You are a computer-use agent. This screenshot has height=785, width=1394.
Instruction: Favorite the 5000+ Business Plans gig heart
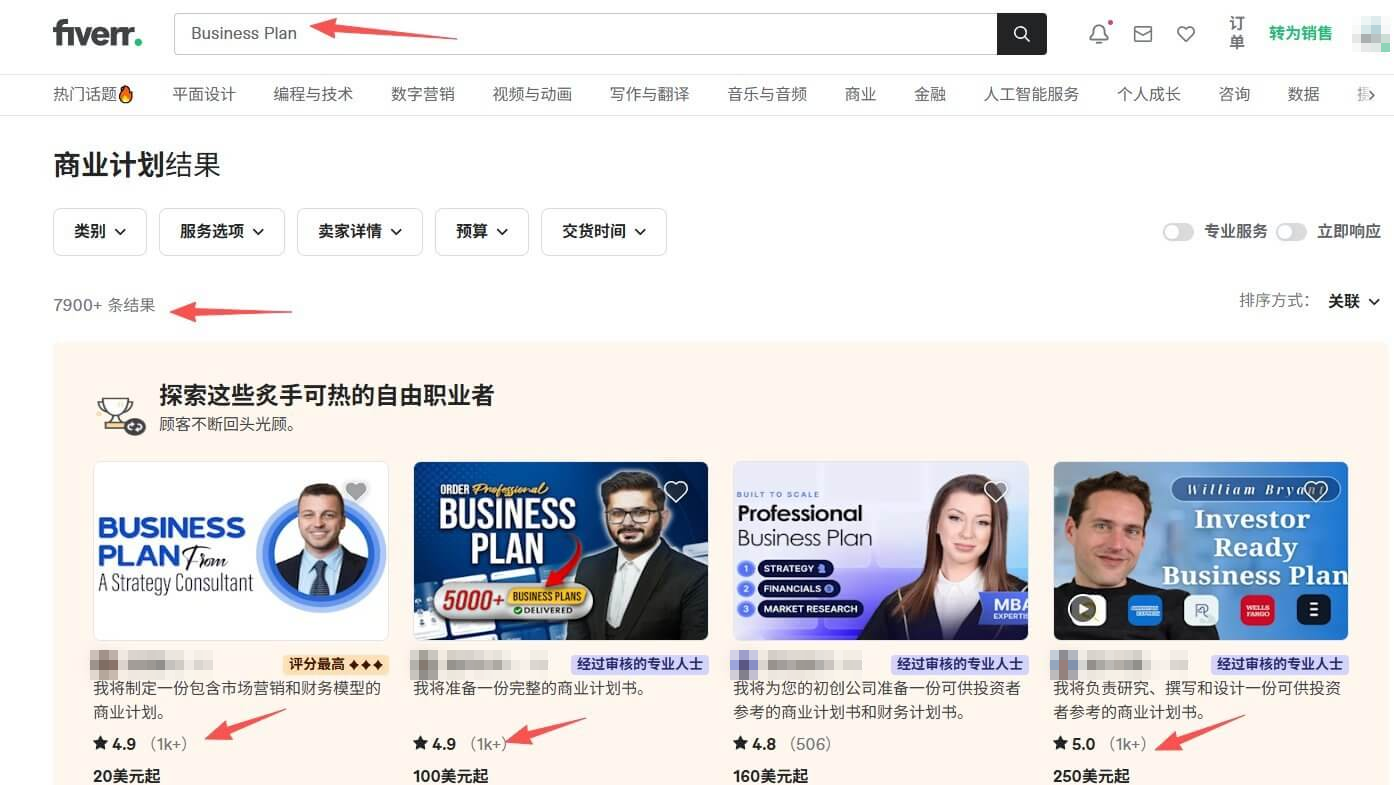676,491
